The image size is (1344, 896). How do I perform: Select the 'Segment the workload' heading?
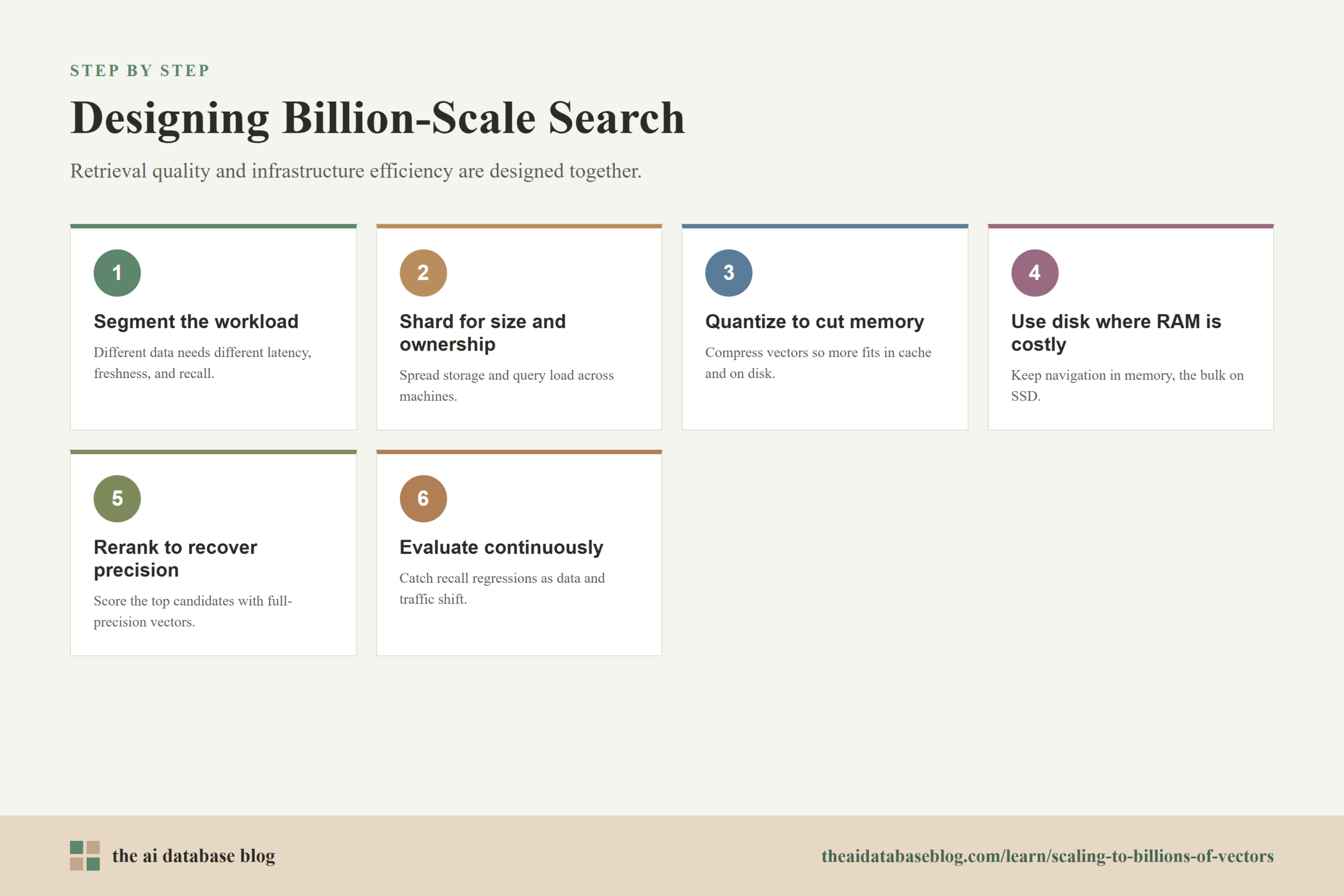(x=196, y=321)
